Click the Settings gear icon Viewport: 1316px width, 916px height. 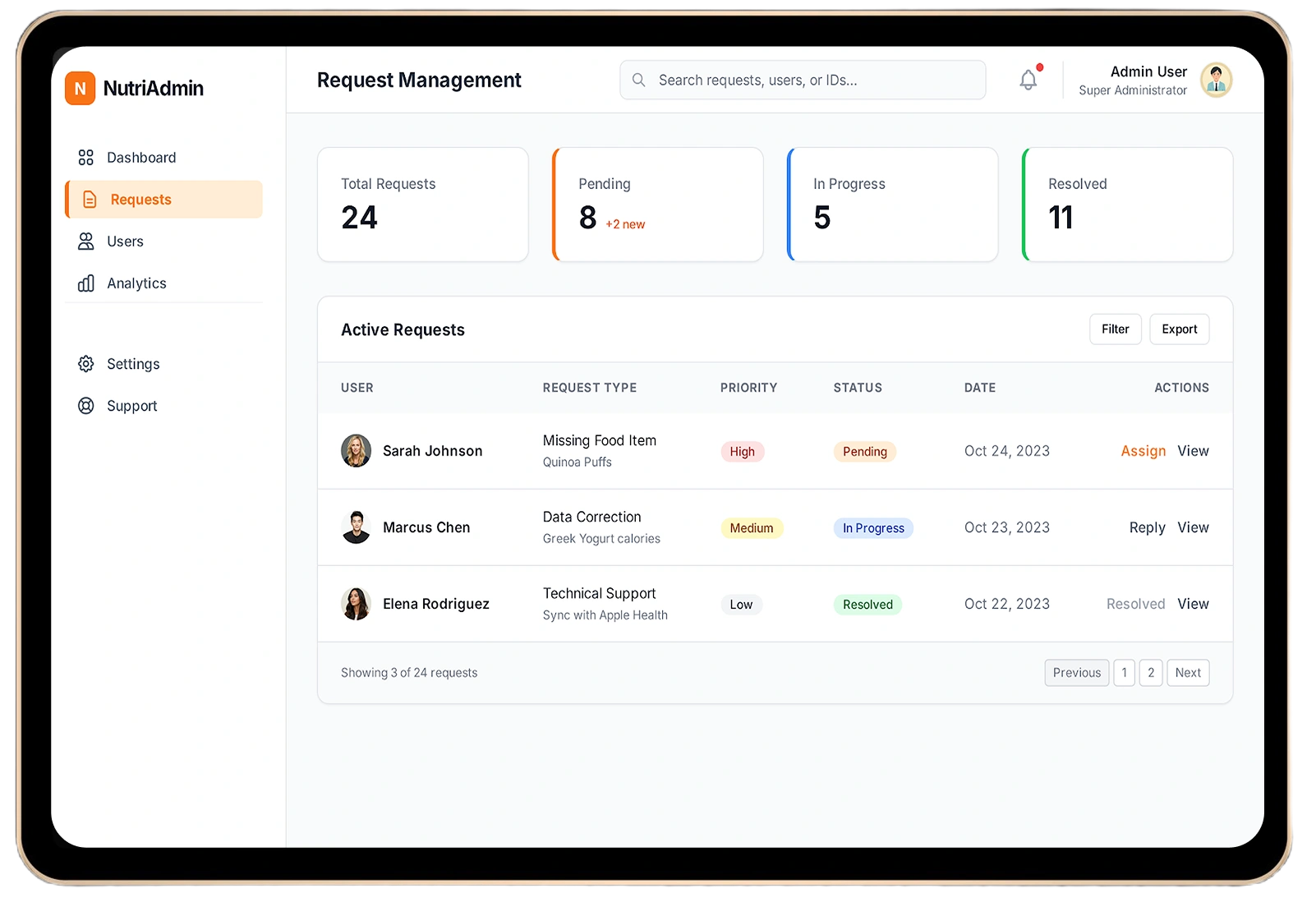pos(86,364)
